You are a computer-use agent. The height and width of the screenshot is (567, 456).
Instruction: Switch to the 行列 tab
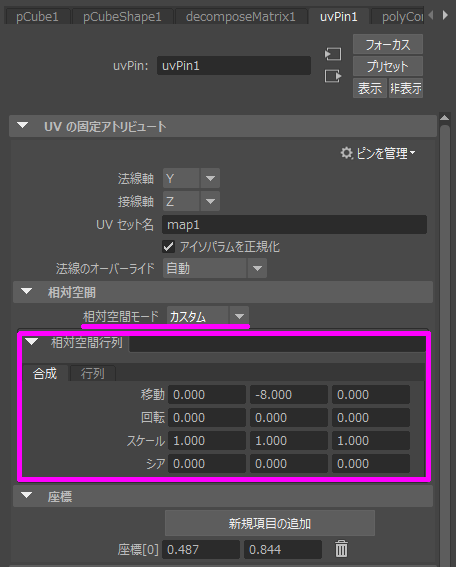[93, 373]
